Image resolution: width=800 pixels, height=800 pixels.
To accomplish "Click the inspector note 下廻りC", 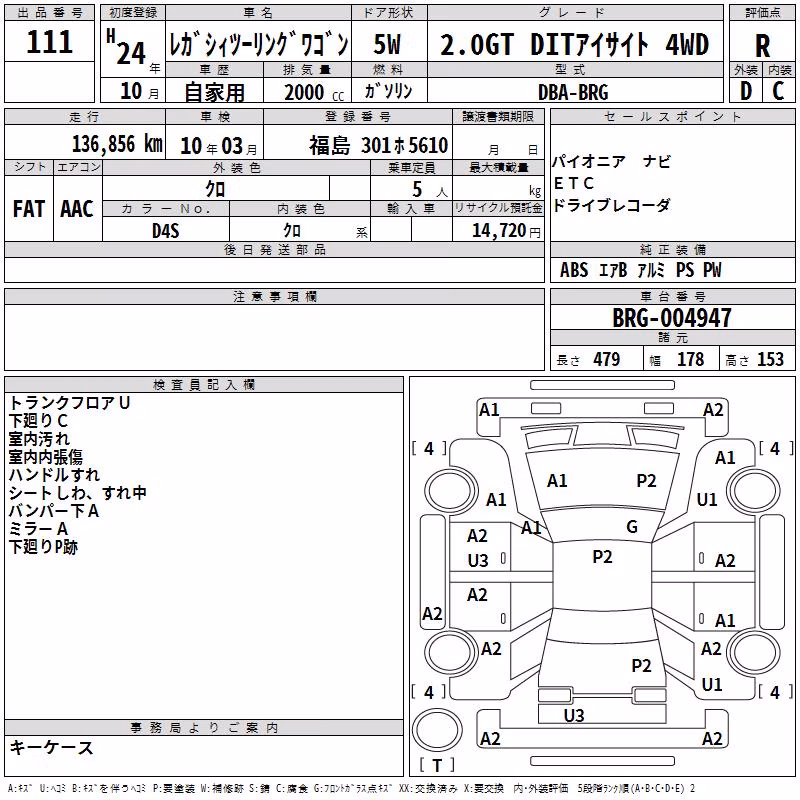I will (x=38, y=421).
